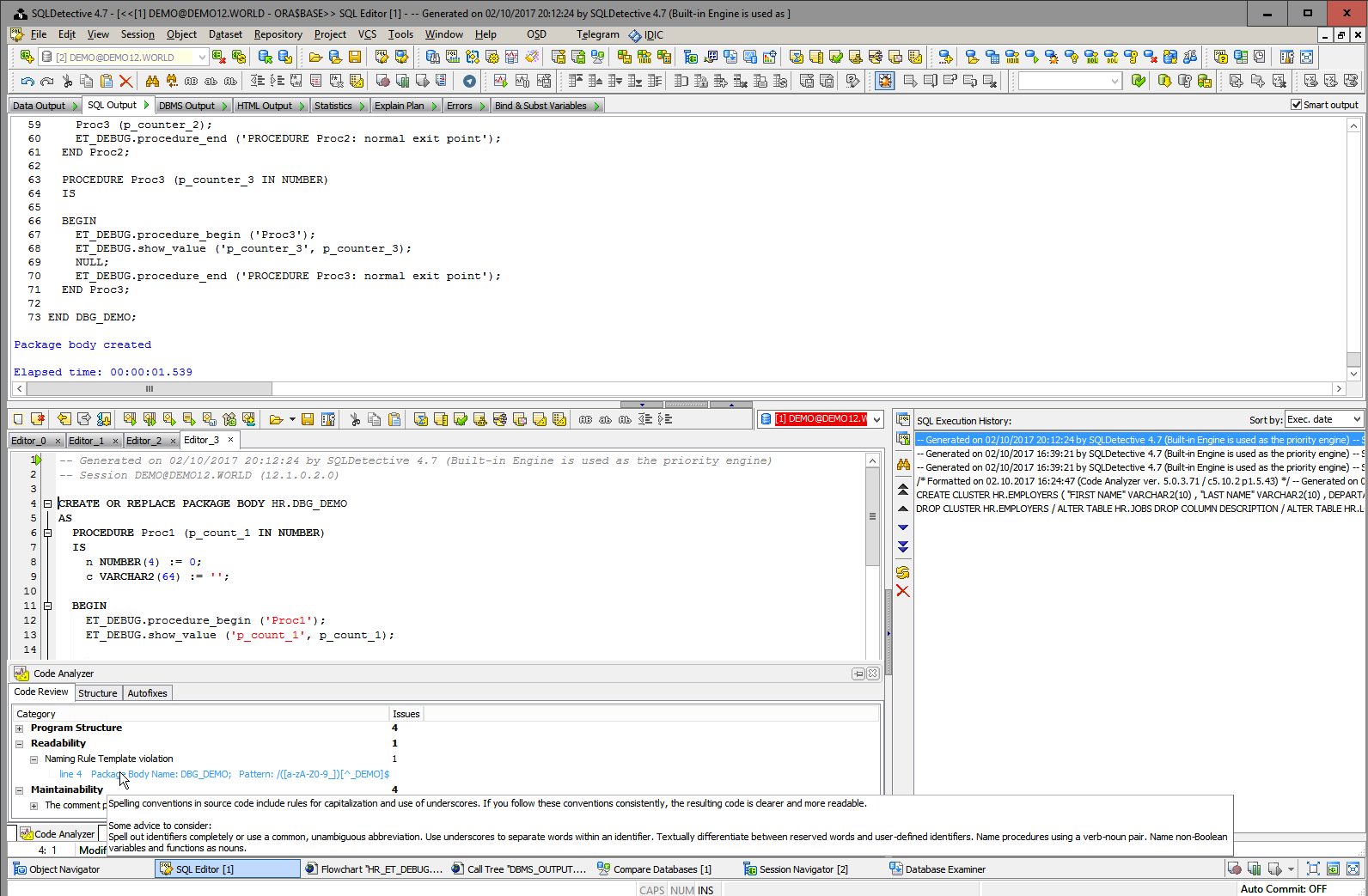Viewport: 1368px width, 896px height.
Task: Open the Call Tree DBMS_OUTPUT window
Action: [x=519, y=869]
